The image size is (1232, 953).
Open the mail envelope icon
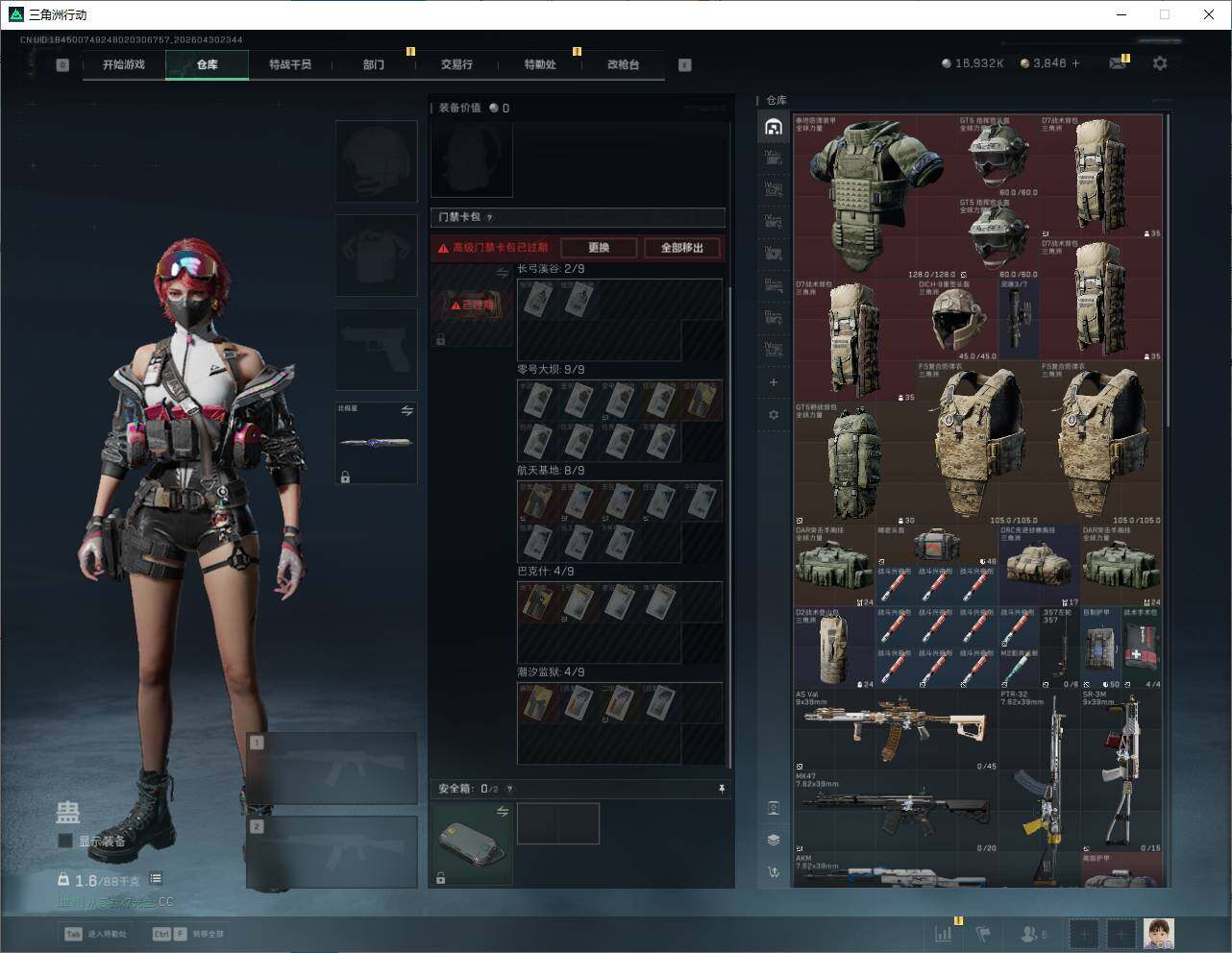[x=1118, y=63]
